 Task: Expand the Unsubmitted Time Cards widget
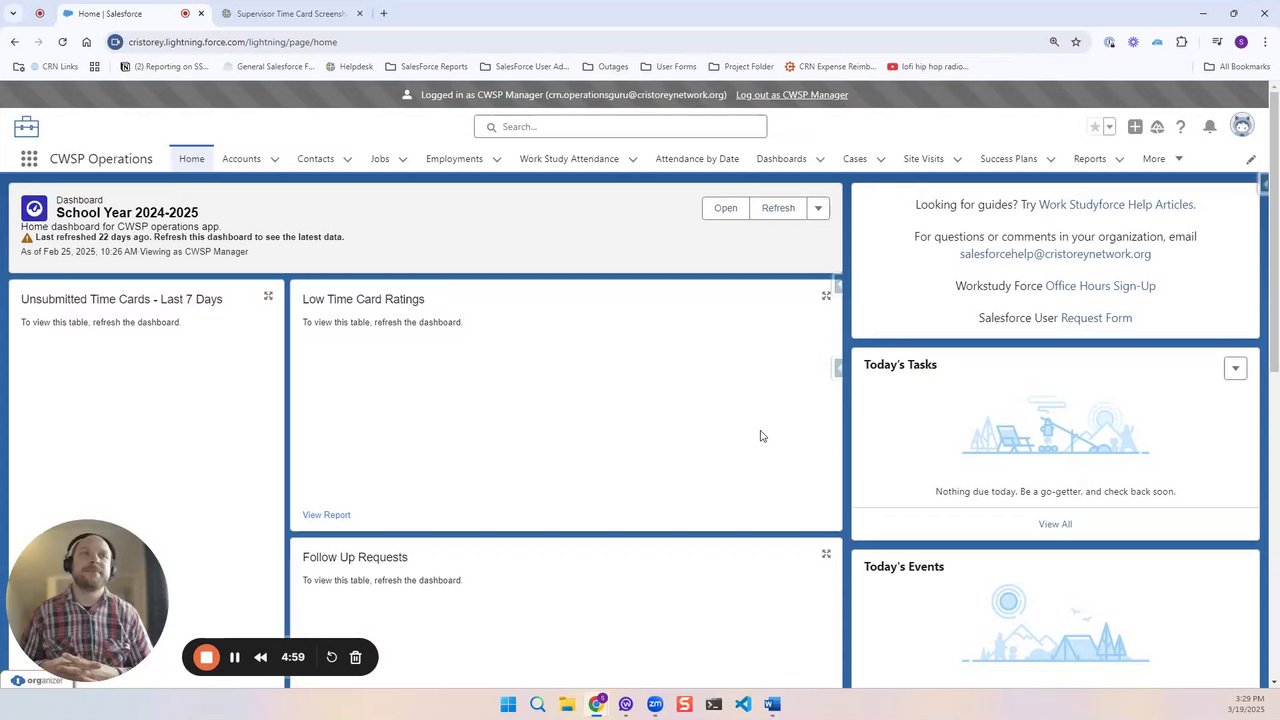[268, 296]
